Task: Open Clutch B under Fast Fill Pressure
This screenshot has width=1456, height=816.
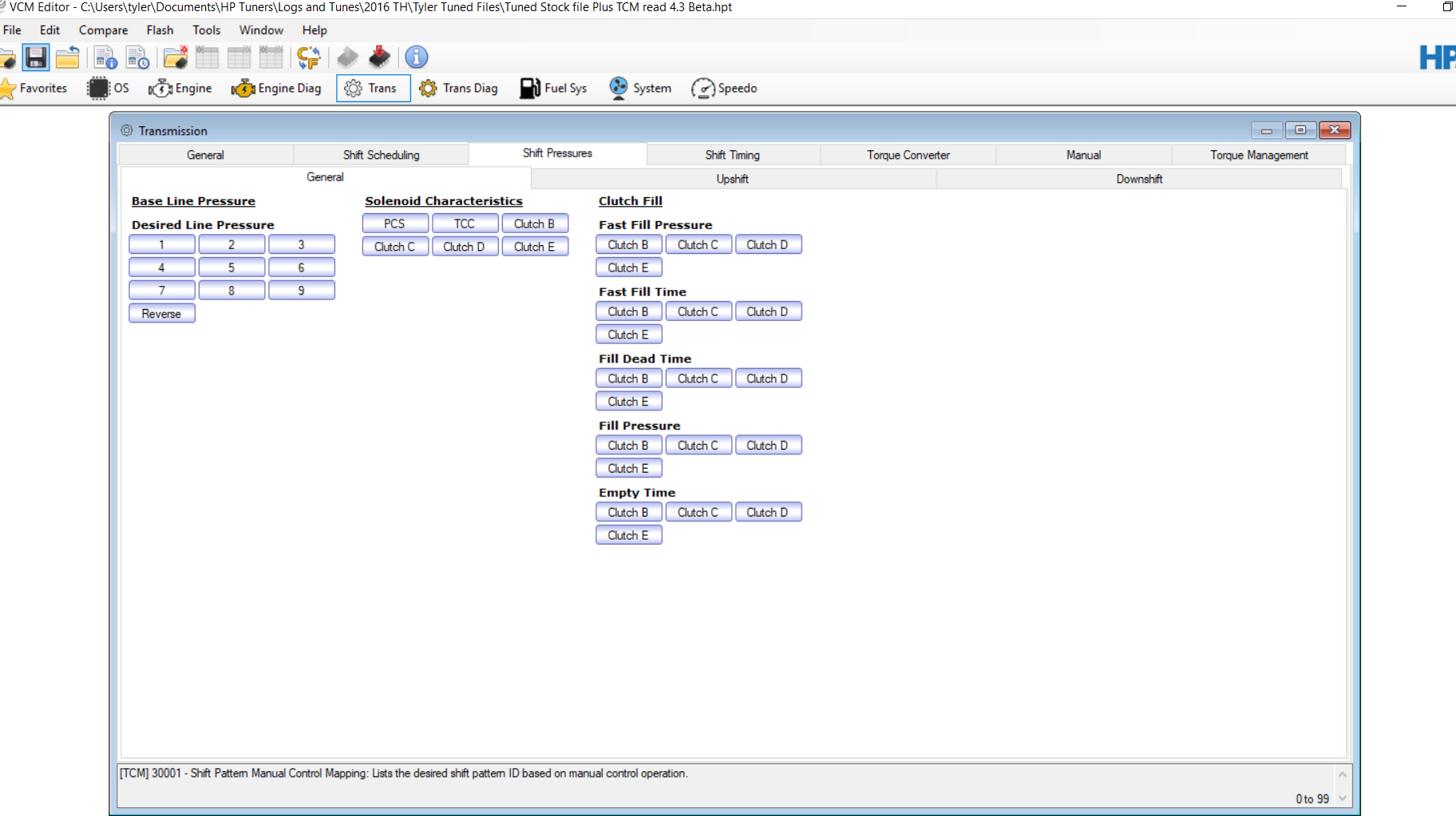Action: [628, 244]
